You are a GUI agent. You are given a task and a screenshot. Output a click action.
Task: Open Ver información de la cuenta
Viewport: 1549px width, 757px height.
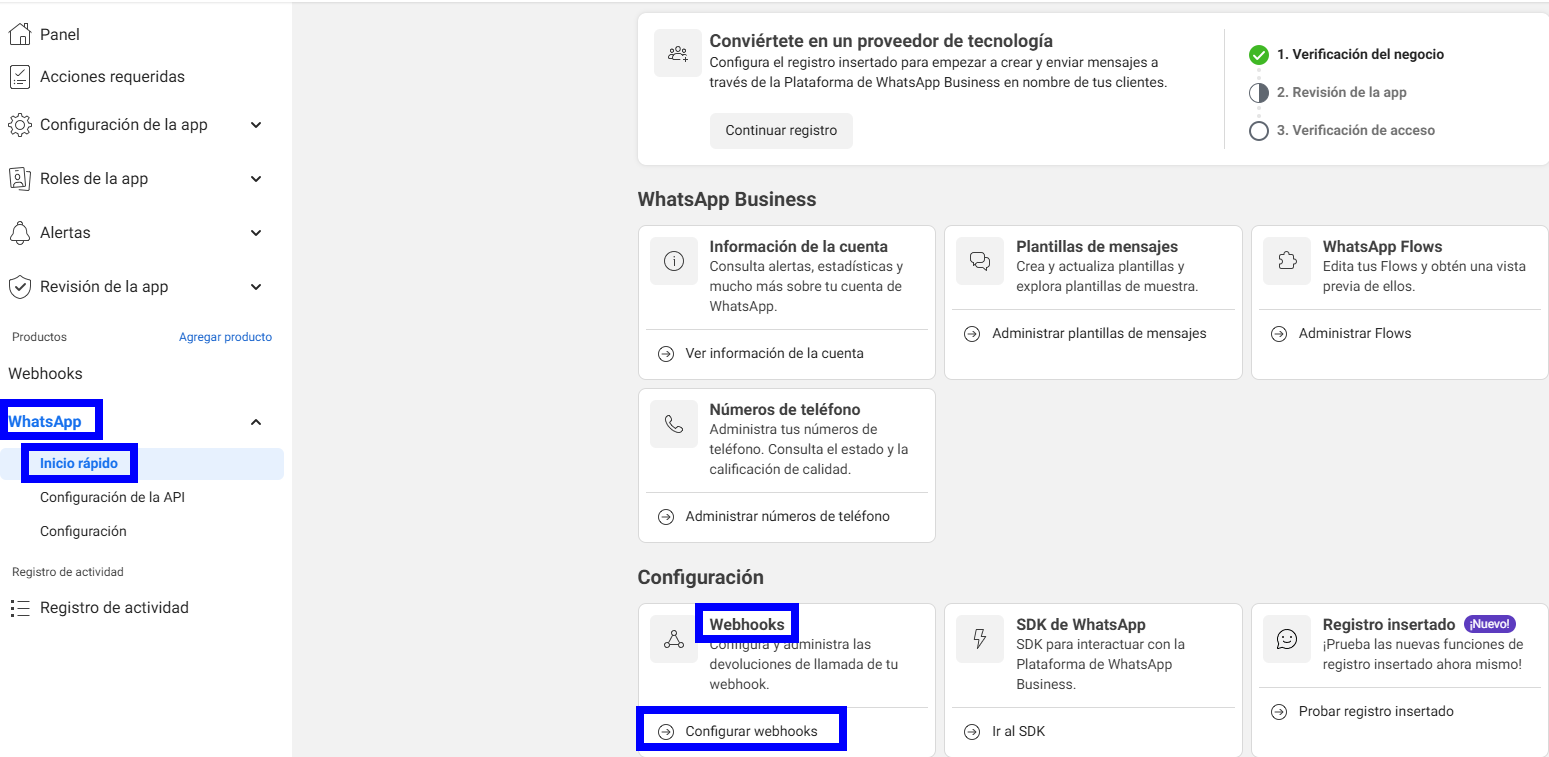pos(774,354)
